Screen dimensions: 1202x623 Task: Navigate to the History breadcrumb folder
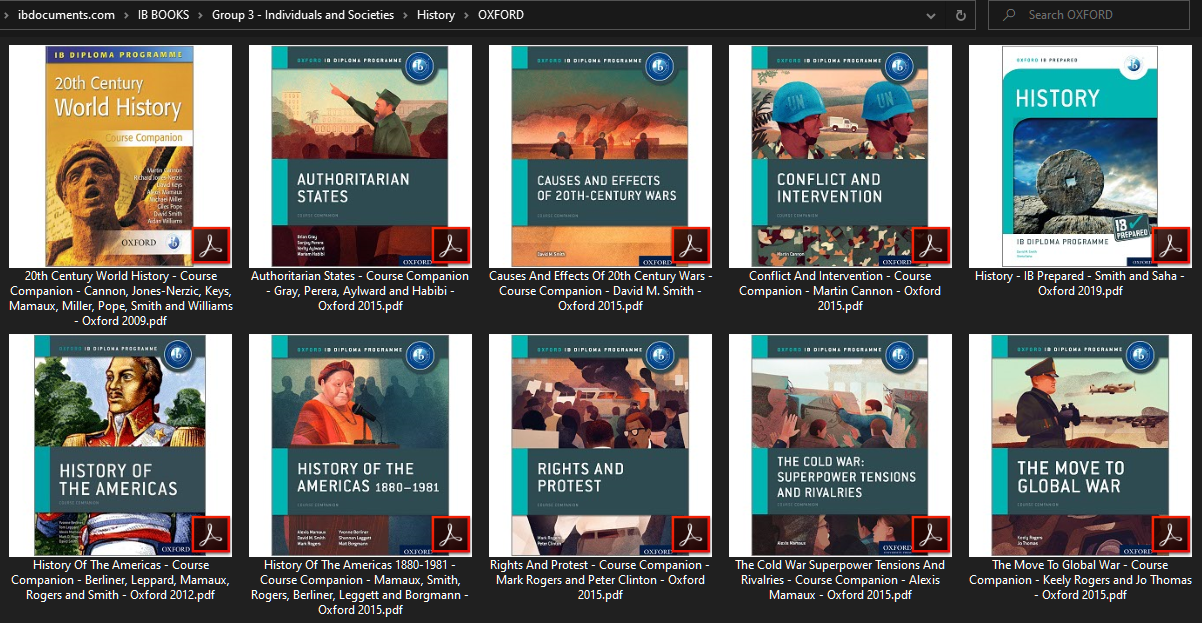435,15
